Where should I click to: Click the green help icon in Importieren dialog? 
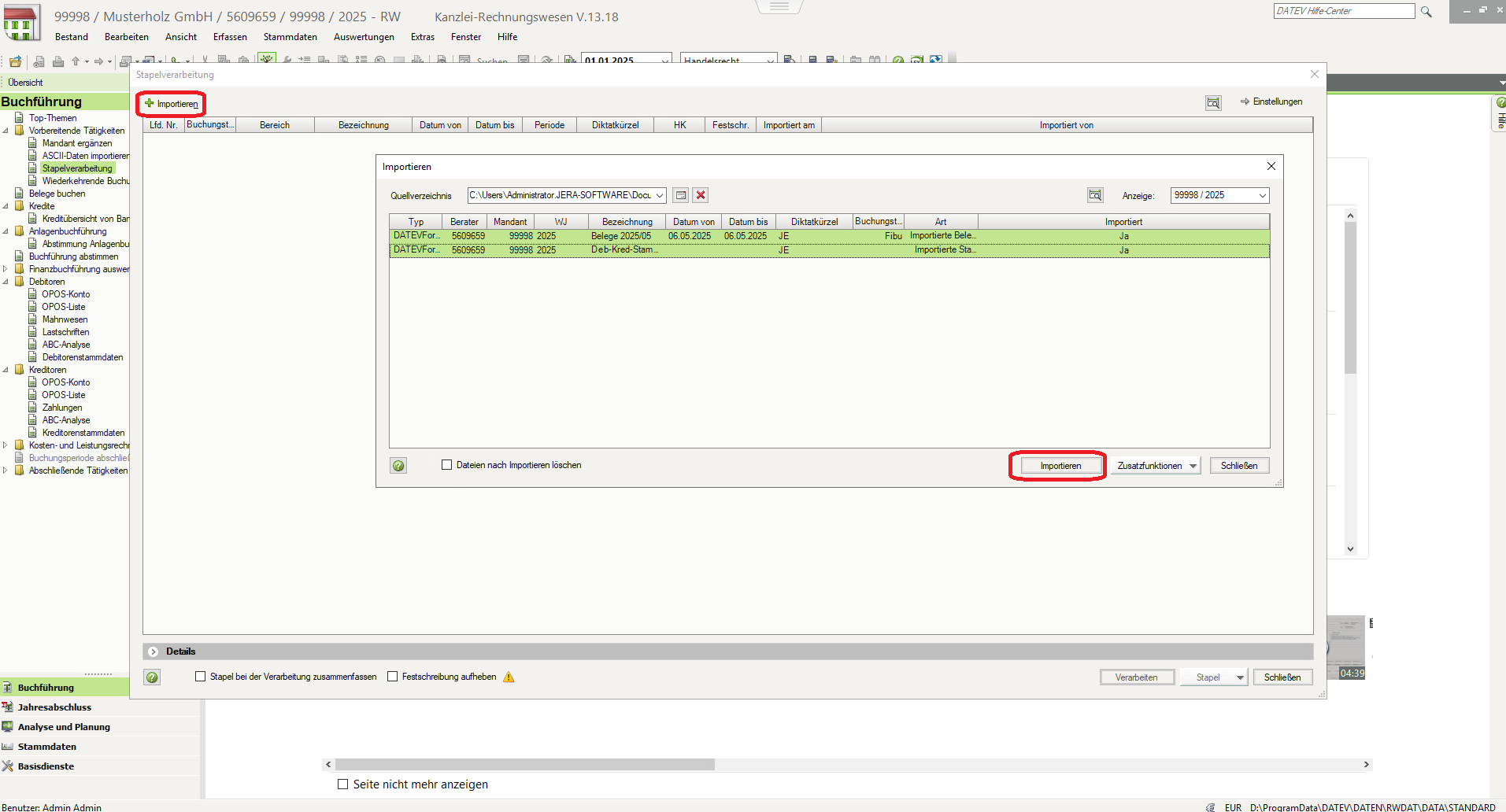pyautogui.click(x=399, y=466)
